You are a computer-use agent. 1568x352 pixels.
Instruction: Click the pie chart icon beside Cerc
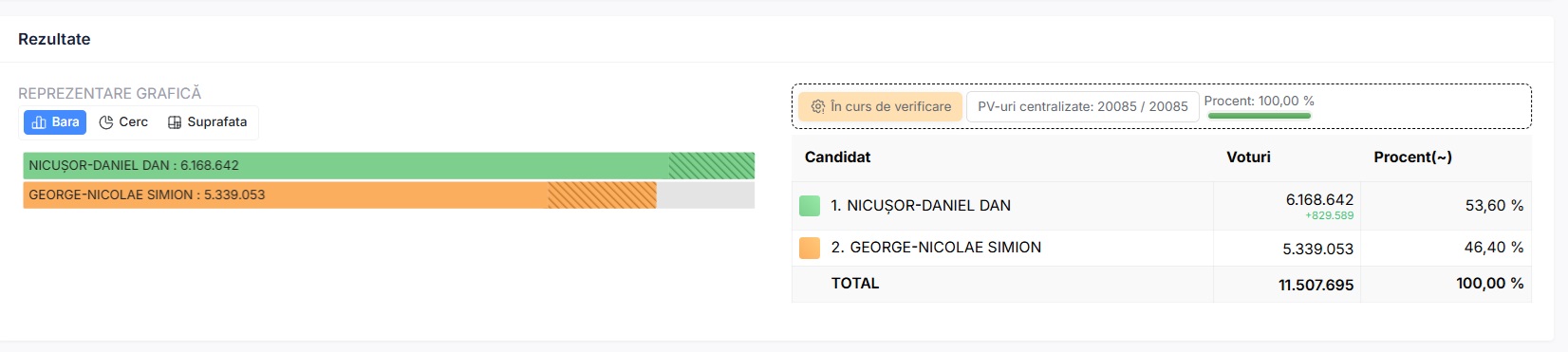pos(106,122)
